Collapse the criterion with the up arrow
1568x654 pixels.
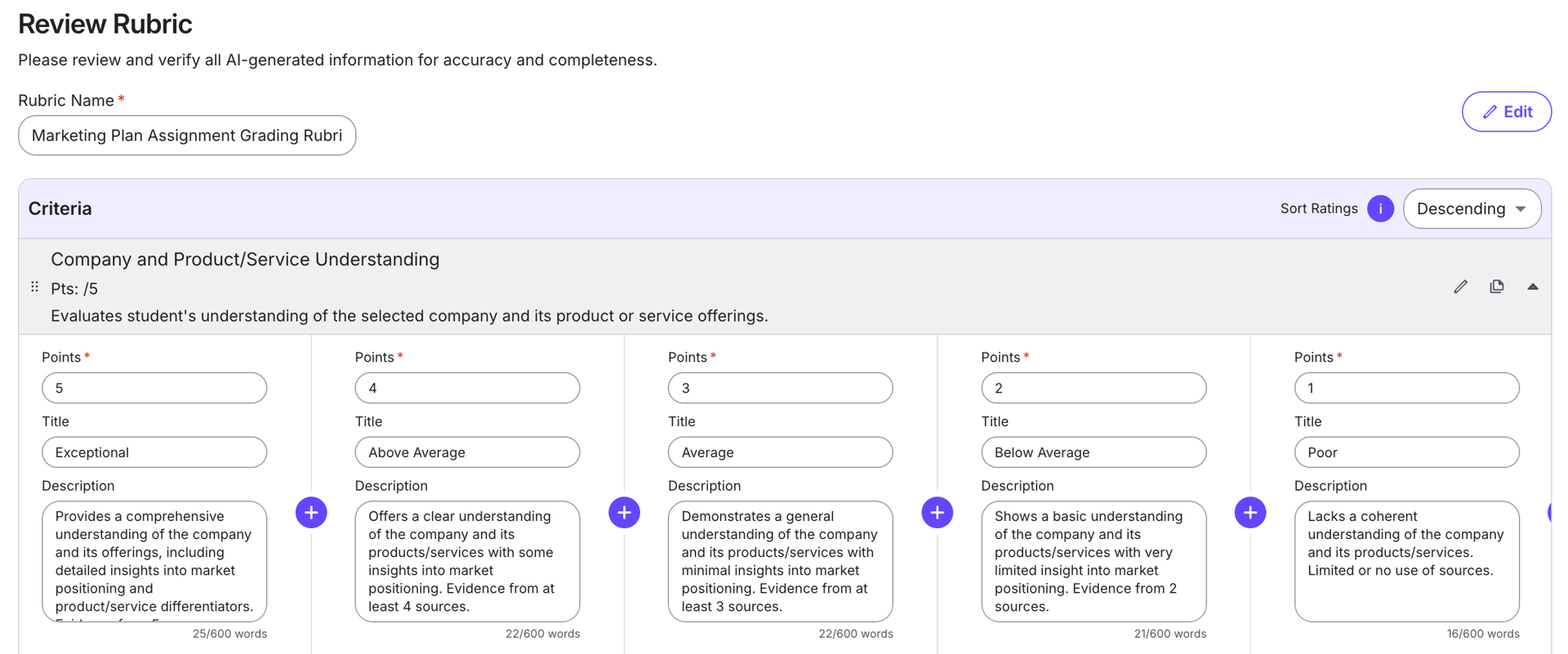[x=1533, y=287]
